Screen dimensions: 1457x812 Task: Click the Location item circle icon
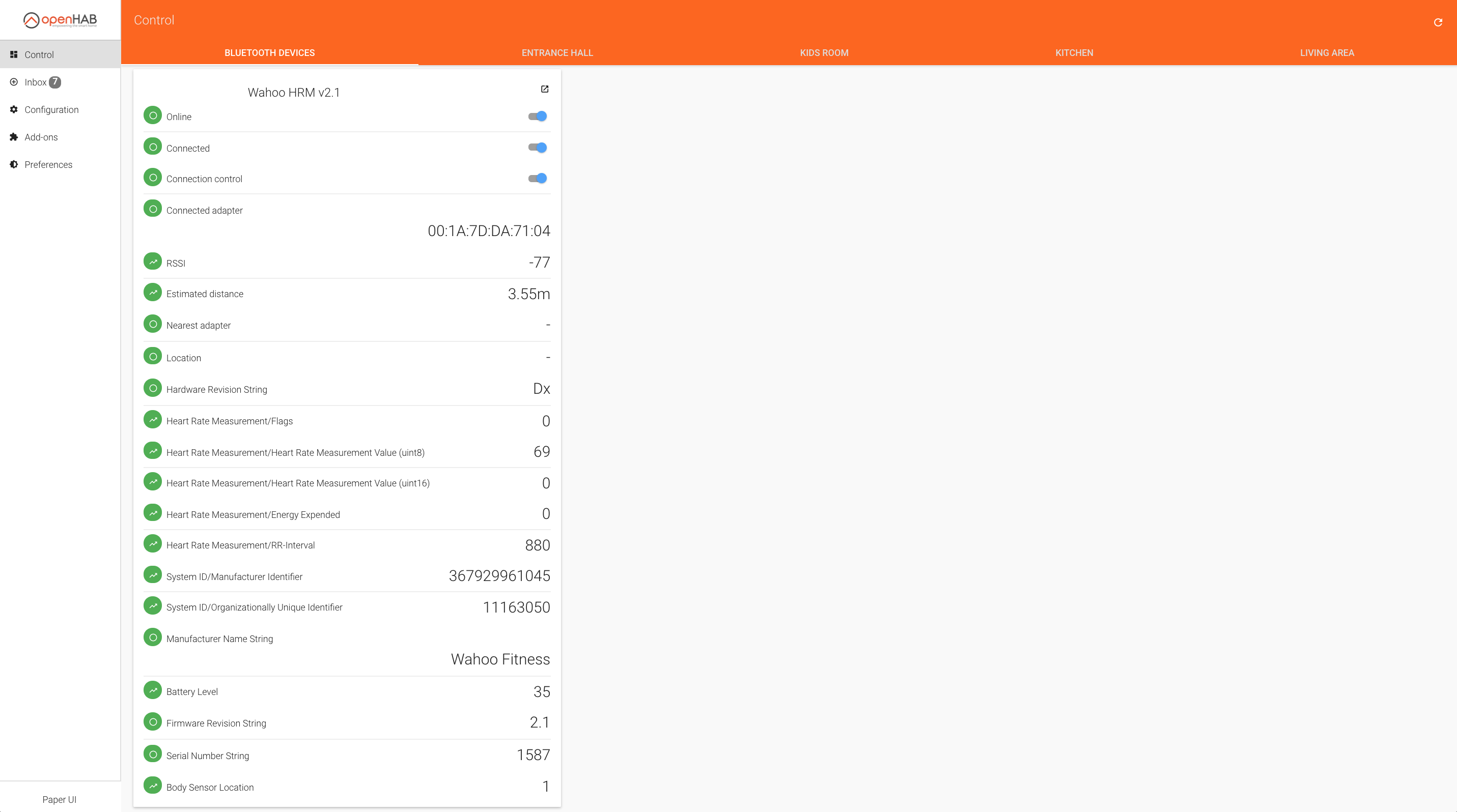(x=153, y=357)
